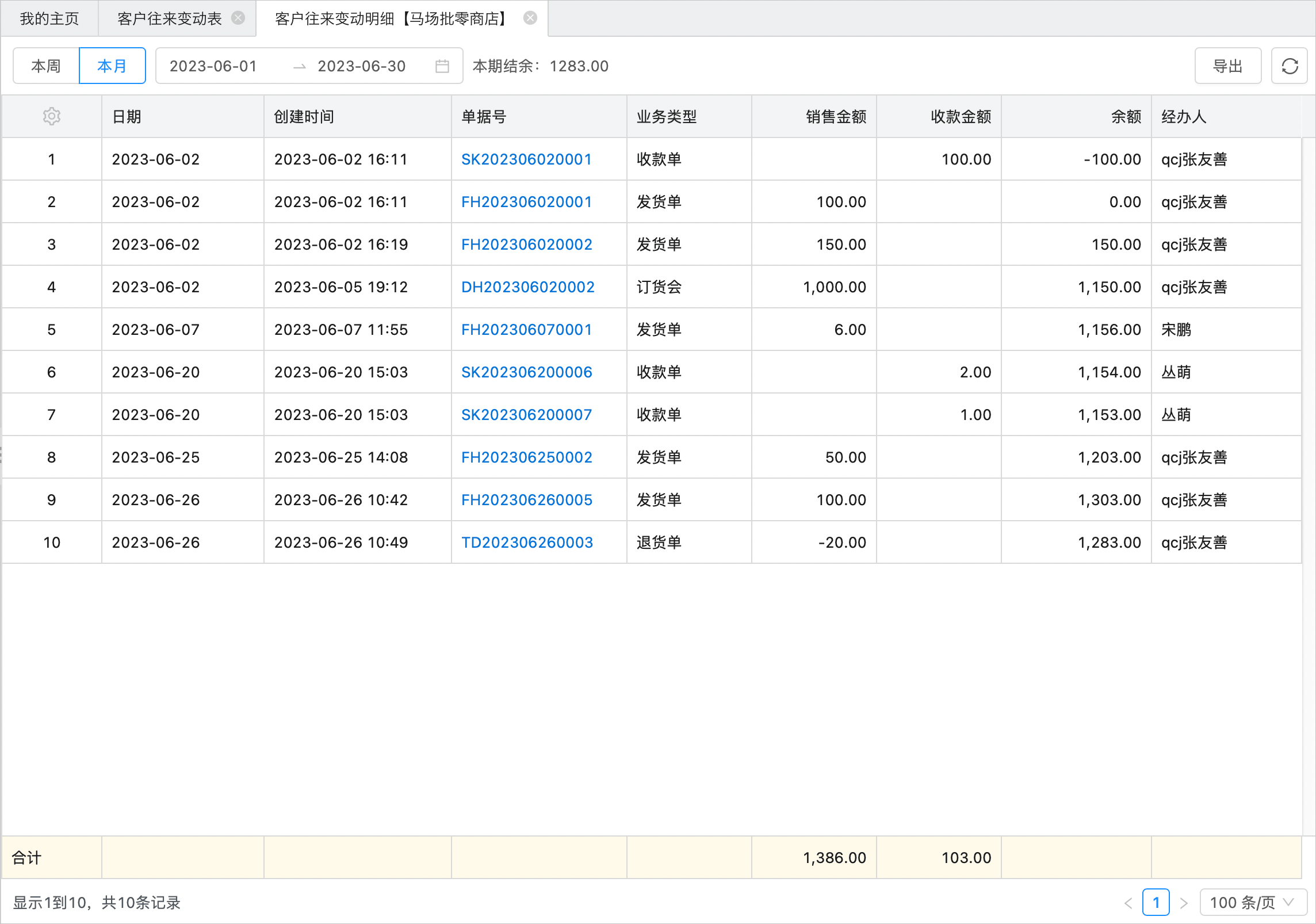Expand the 100 条/页 page size dropdown

(x=1253, y=903)
